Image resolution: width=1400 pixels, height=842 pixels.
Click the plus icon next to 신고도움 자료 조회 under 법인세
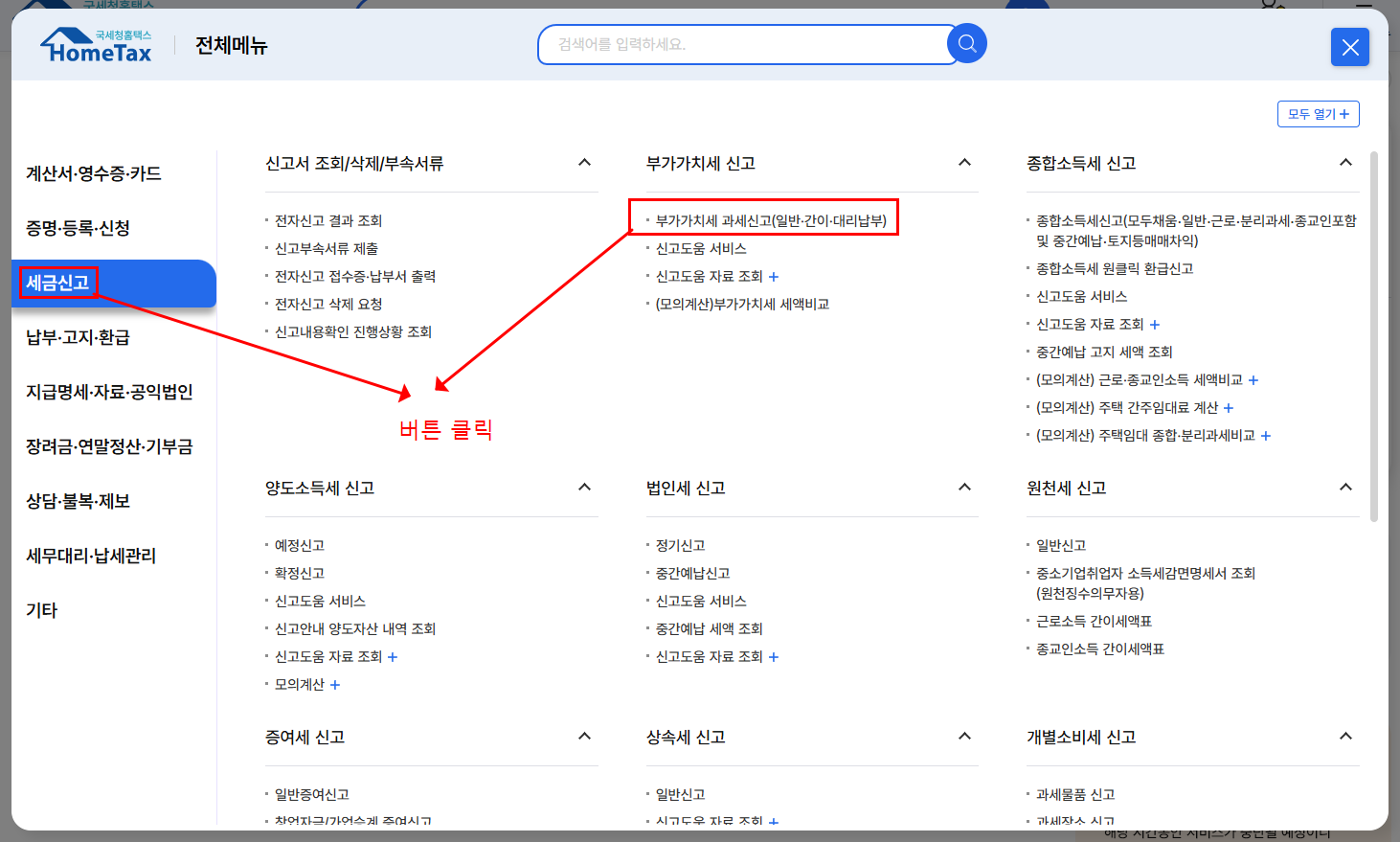pyautogui.click(x=774, y=656)
